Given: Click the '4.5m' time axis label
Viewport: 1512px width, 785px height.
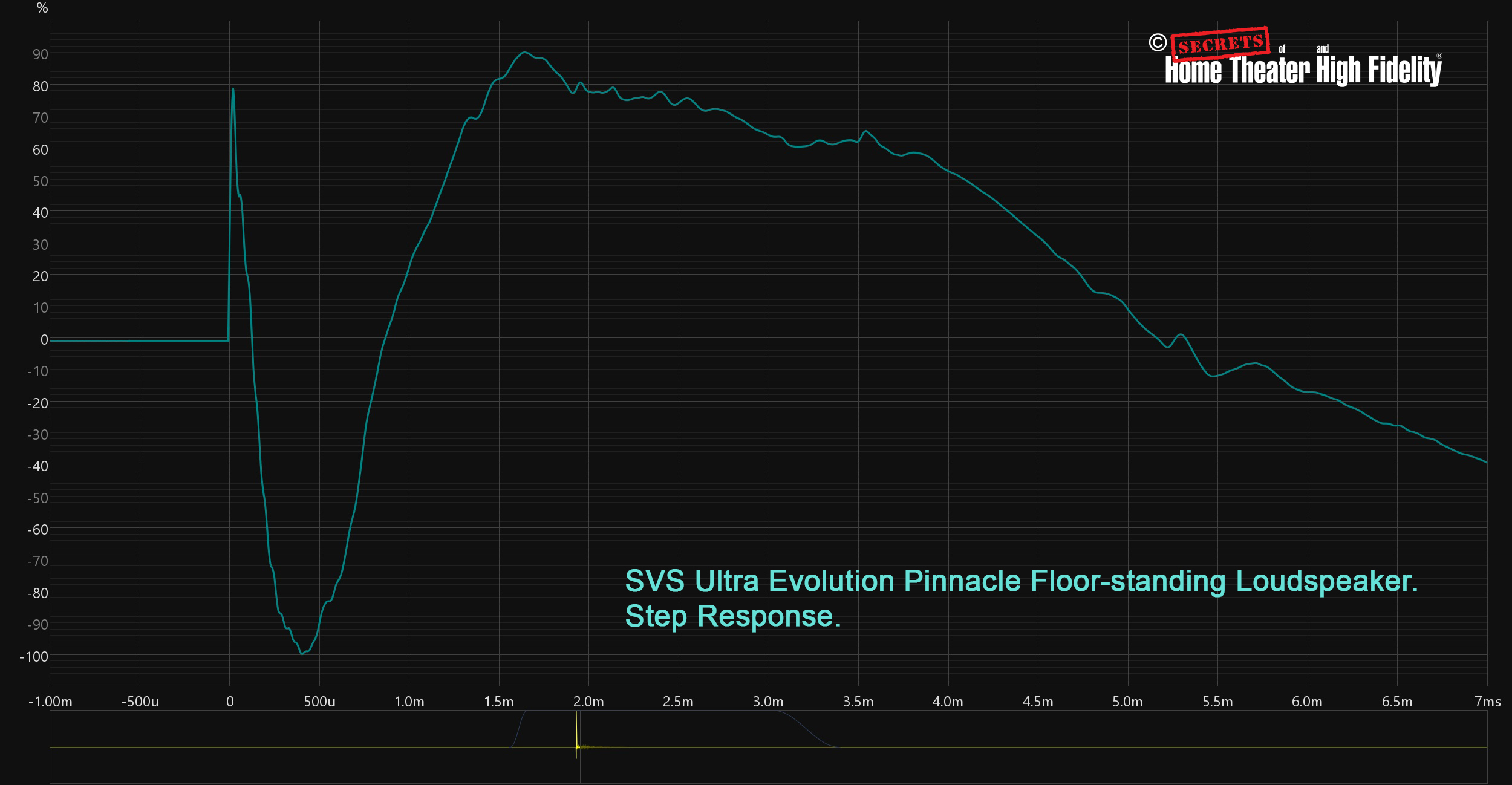Looking at the screenshot, I should [1038, 702].
